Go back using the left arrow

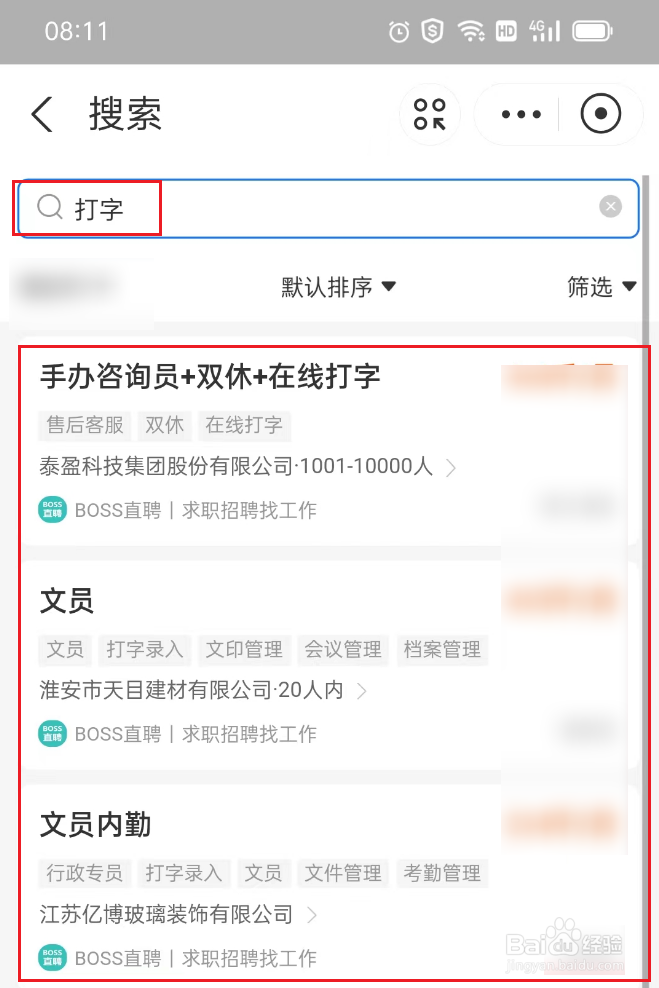coord(42,114)
